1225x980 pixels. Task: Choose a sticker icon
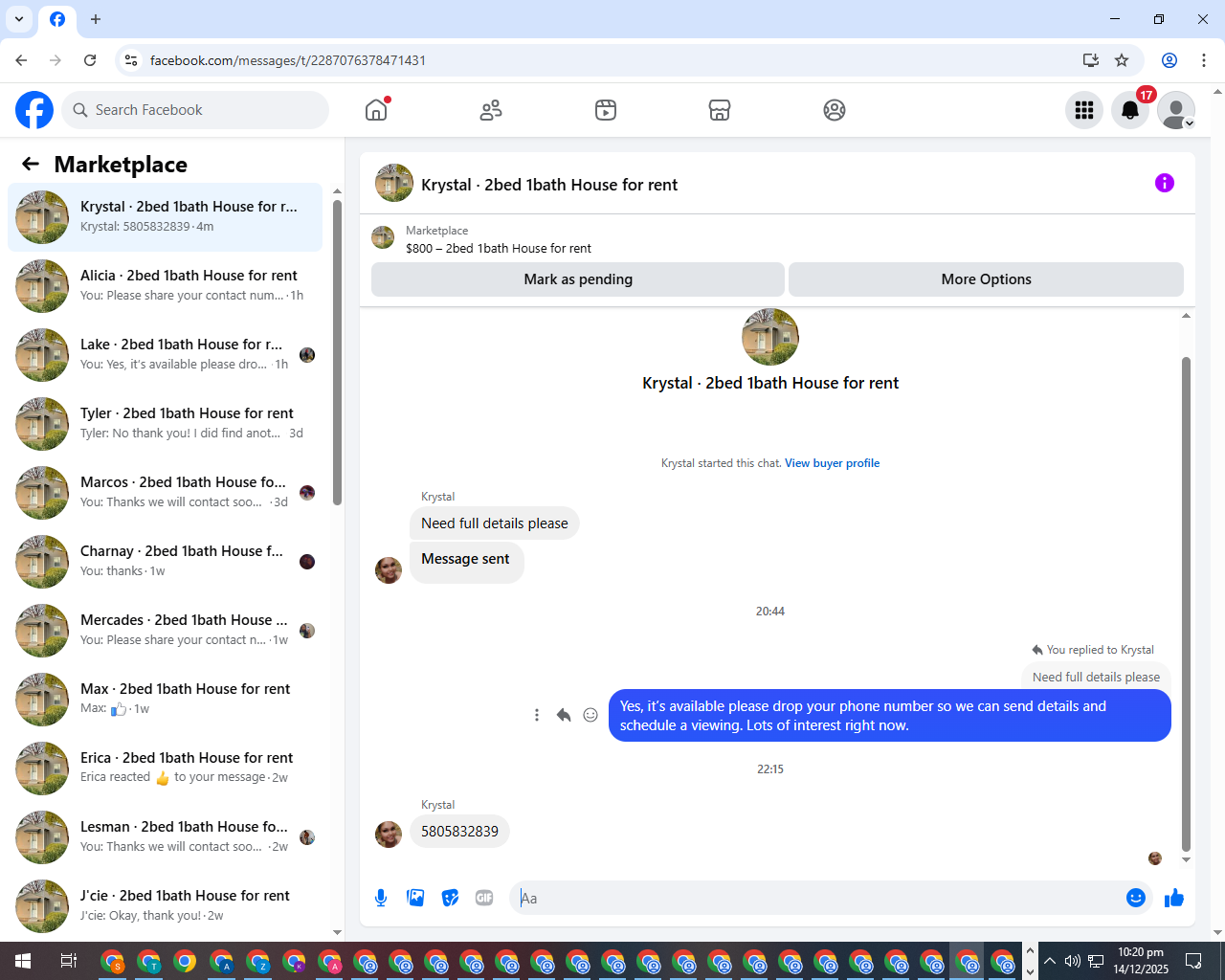click(x=450, y=898)
